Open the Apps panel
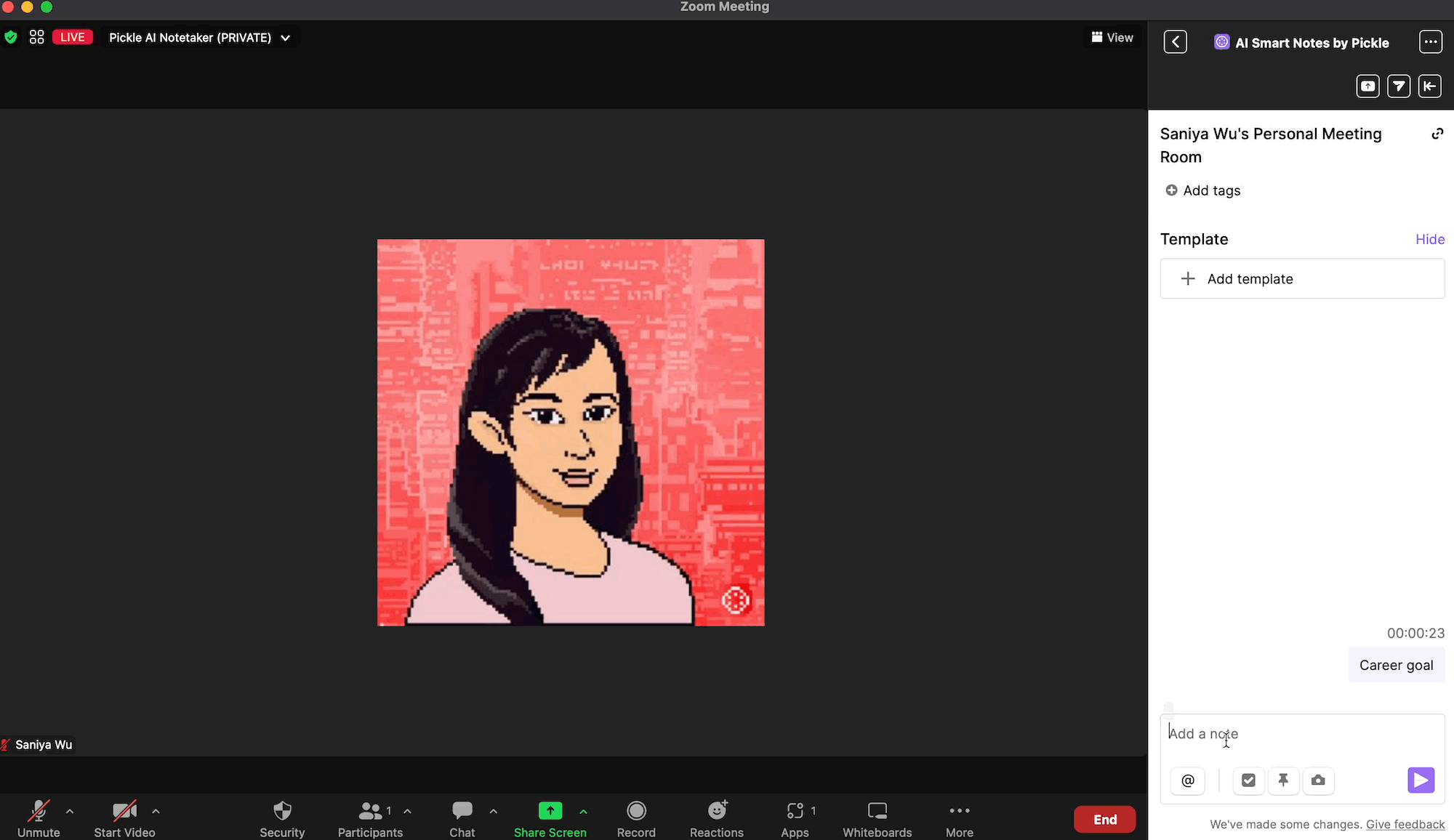Image resolution: width=1454 pixels, height=840 pixels. point(795,818)
